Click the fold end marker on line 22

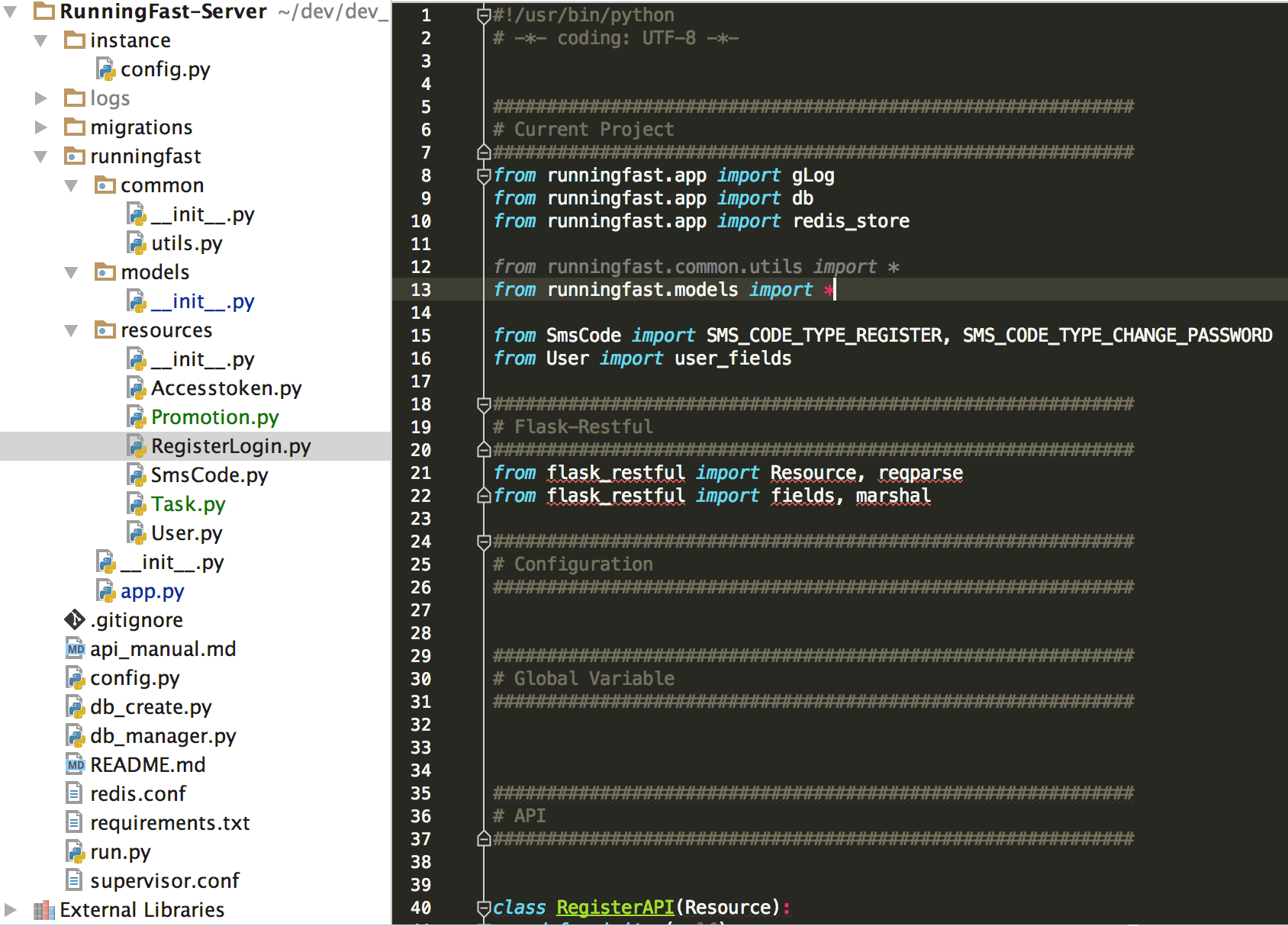tap(483, 496)
